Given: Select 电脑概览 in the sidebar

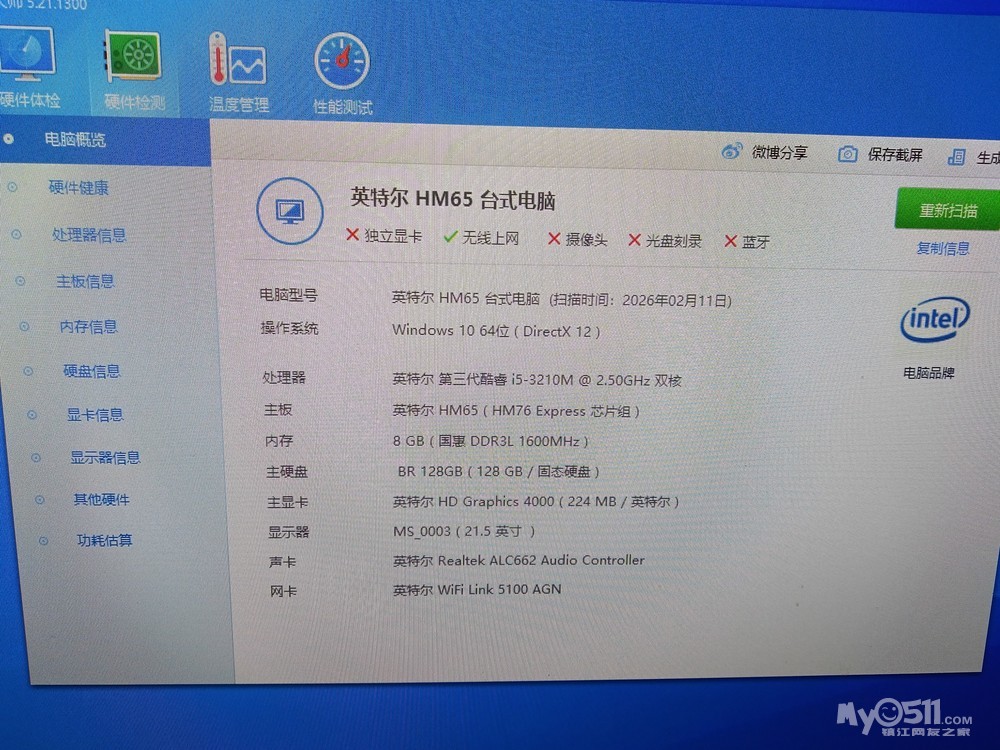Looking at the screenshot, I should pos(75,139).
